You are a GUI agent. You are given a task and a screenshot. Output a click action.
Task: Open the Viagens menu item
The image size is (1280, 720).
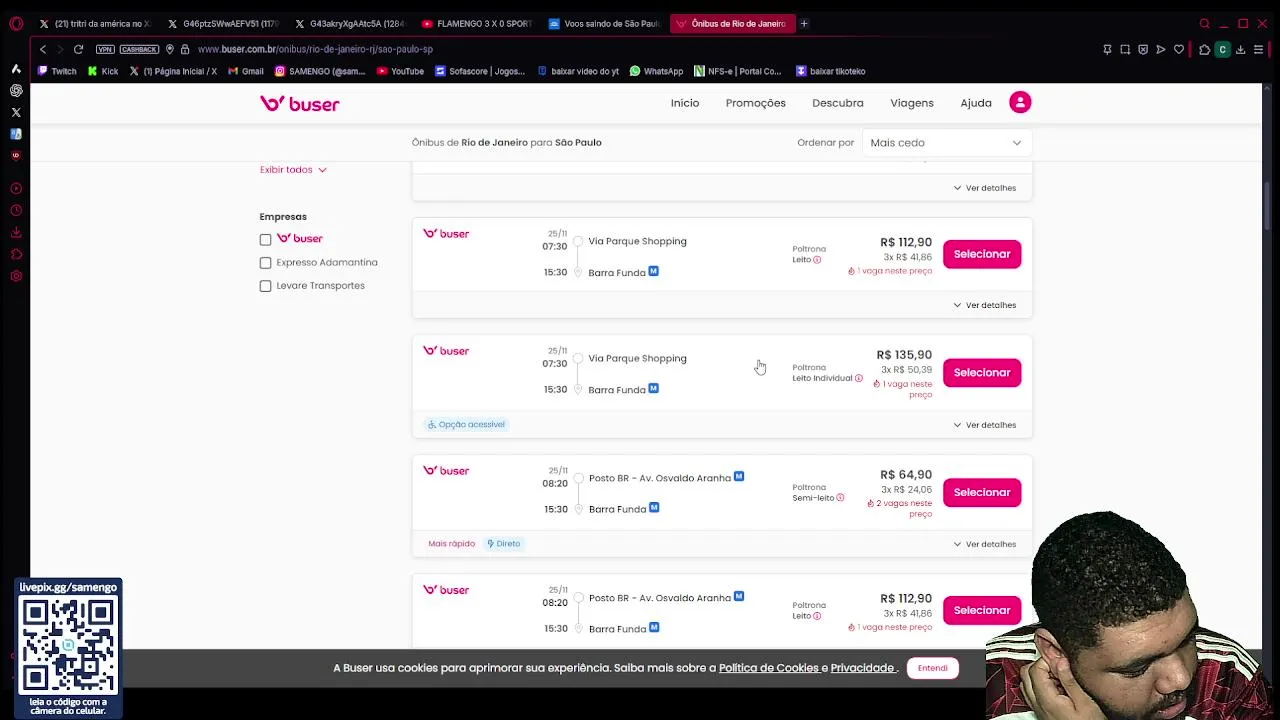click(912, 103)
